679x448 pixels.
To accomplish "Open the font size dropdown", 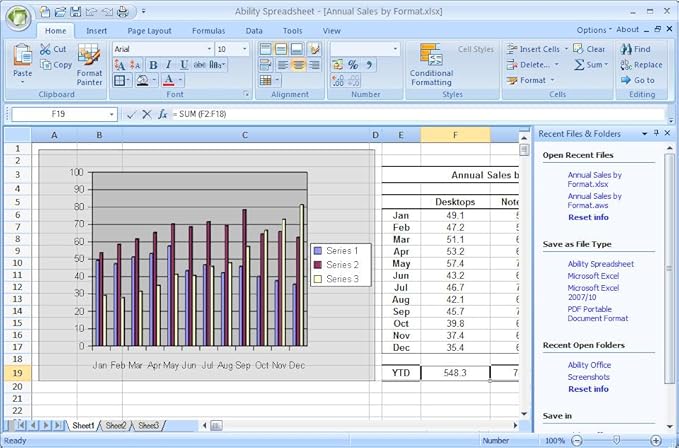I will (x=246, y=49).
